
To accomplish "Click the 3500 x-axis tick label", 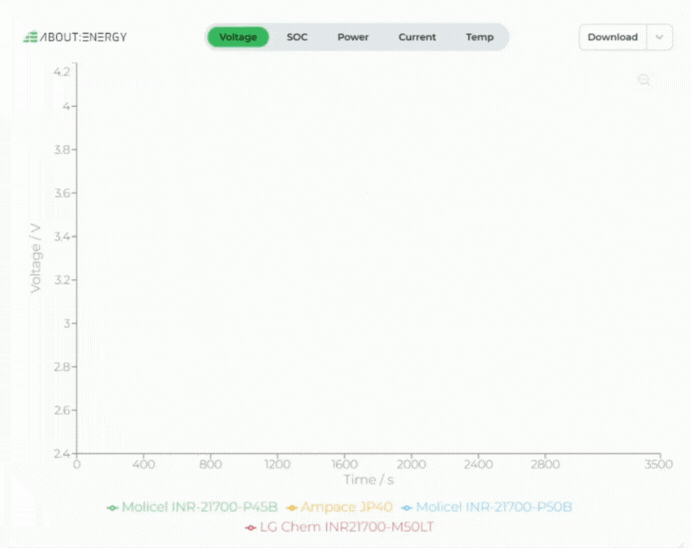I will coord(658,464).
